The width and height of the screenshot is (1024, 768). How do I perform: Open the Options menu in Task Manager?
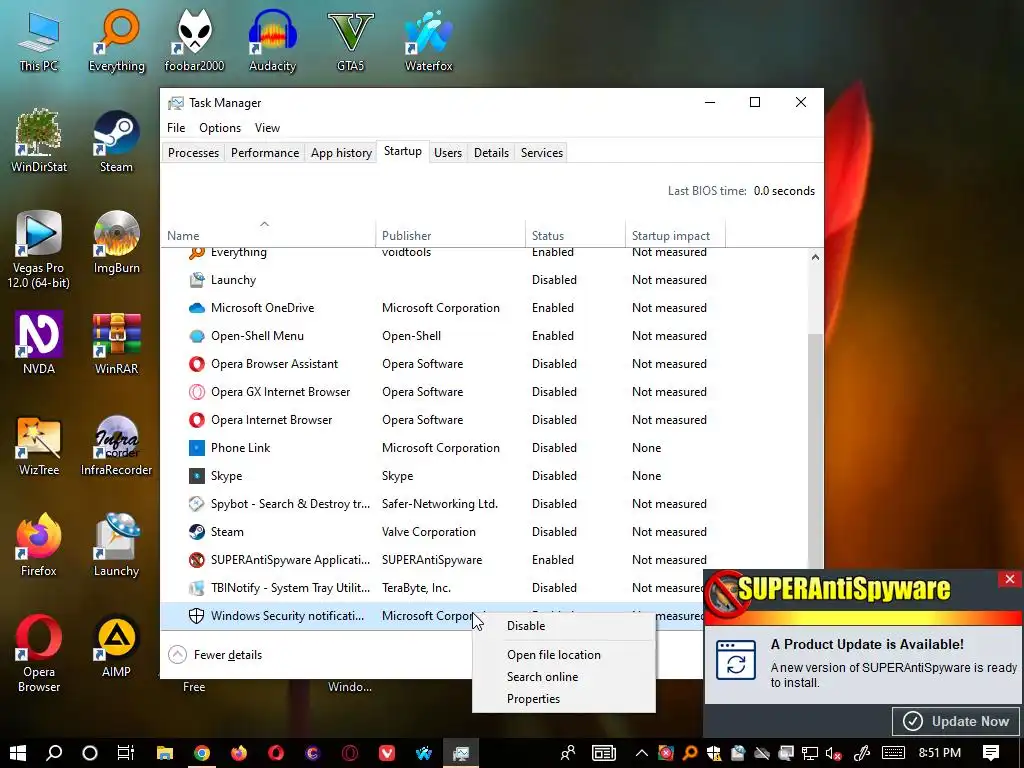[220, 128]
